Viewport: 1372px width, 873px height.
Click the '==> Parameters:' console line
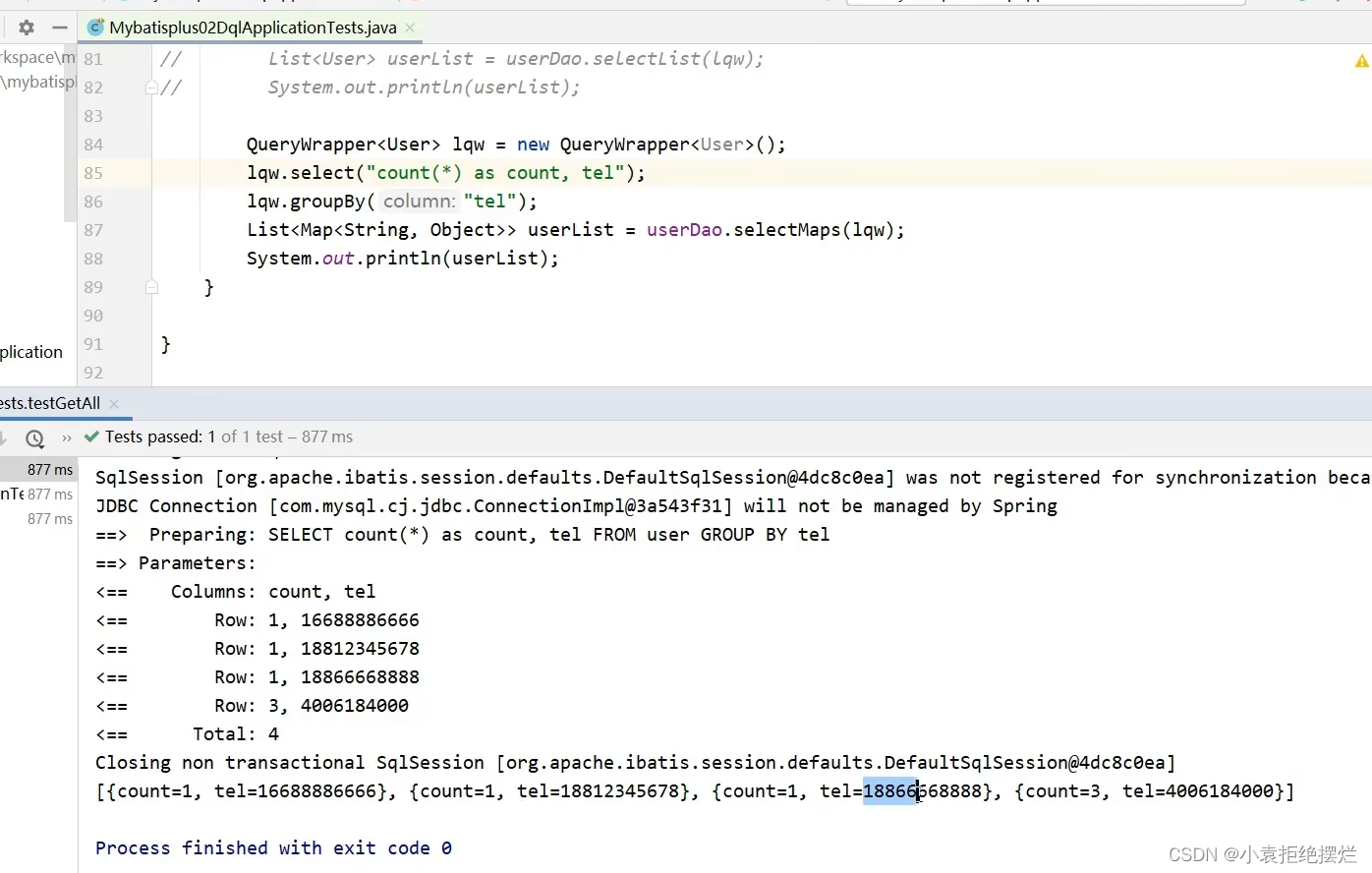pyautogui.click(x=175, y=563)
